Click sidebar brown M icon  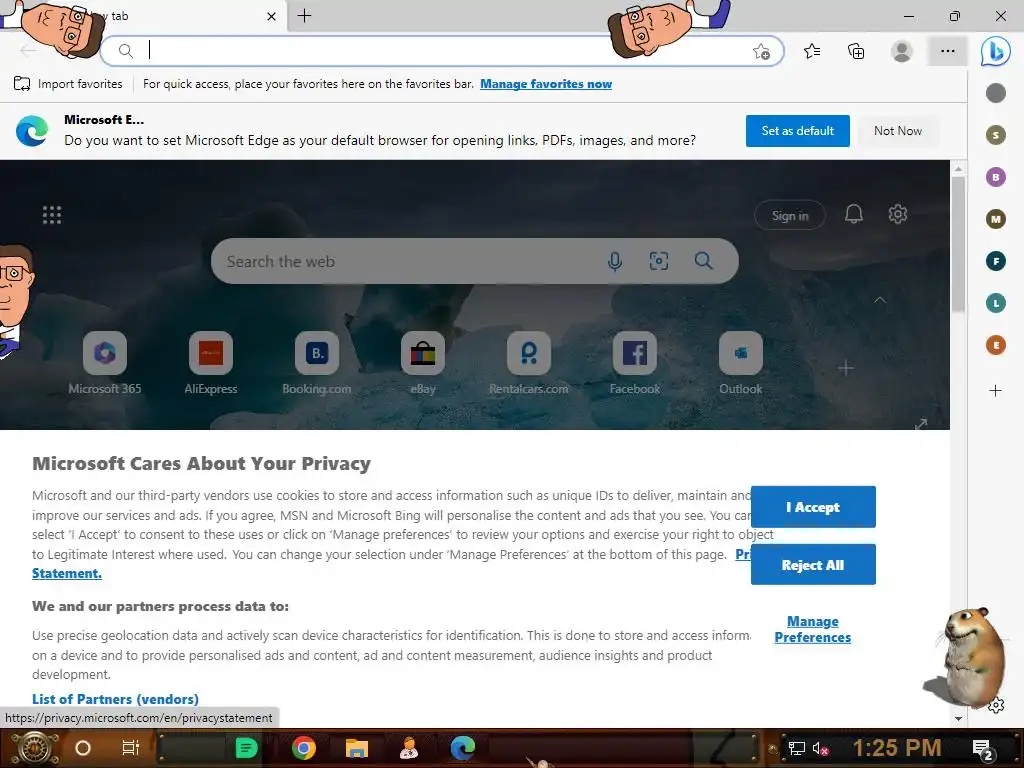click(995, 219)
